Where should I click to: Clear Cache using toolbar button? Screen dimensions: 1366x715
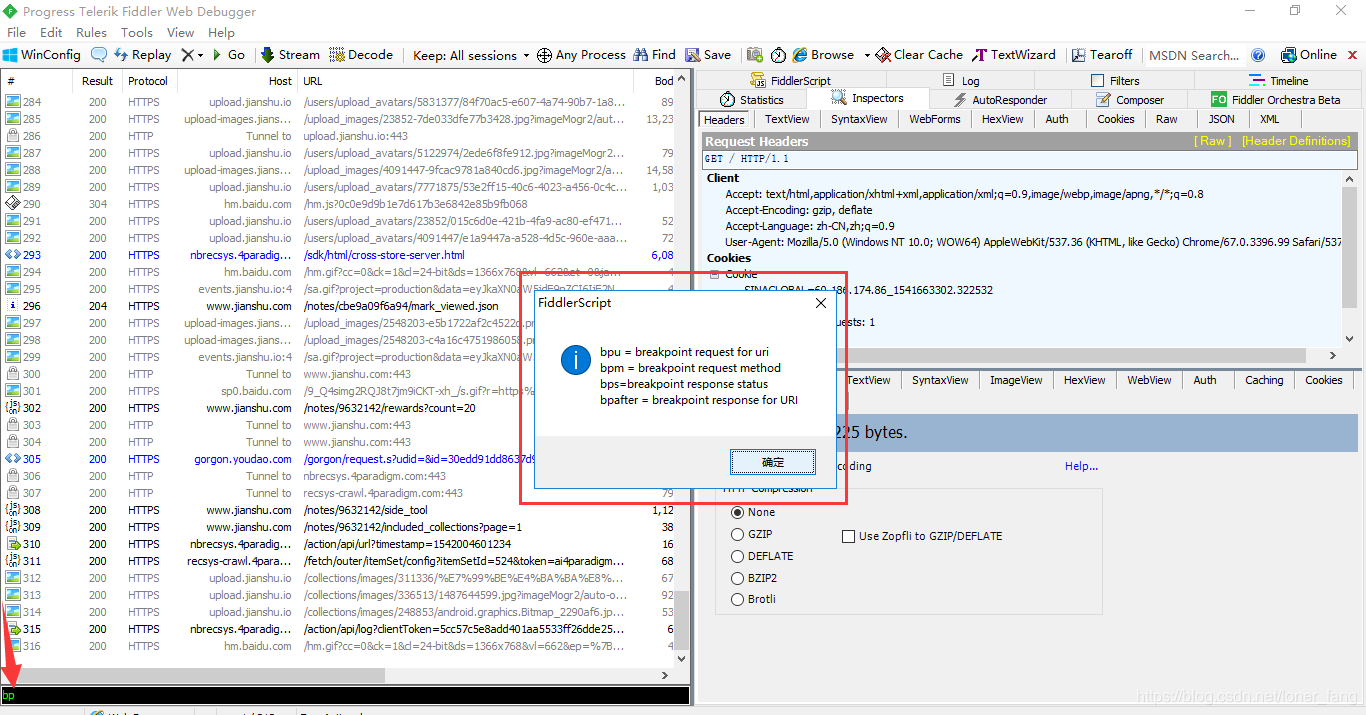(919, 55)
